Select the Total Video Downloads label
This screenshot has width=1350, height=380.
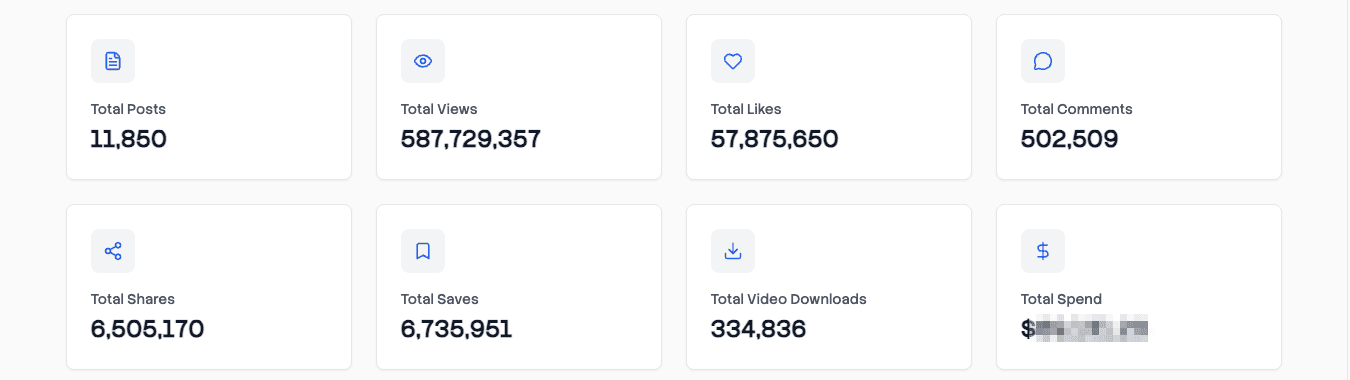coord(789,299)
